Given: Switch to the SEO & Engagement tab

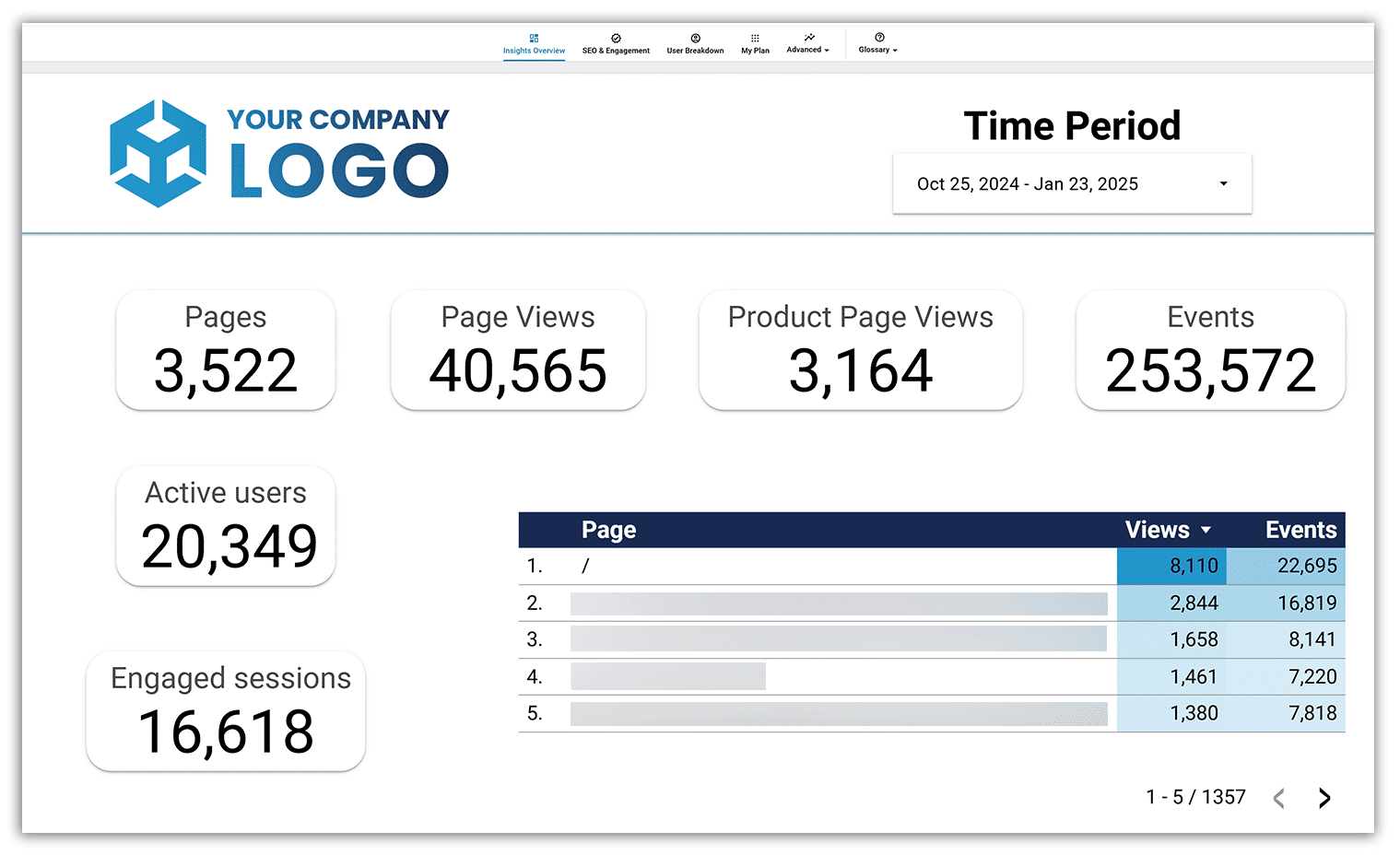Looking at the screenshot, I should [616, 50].
